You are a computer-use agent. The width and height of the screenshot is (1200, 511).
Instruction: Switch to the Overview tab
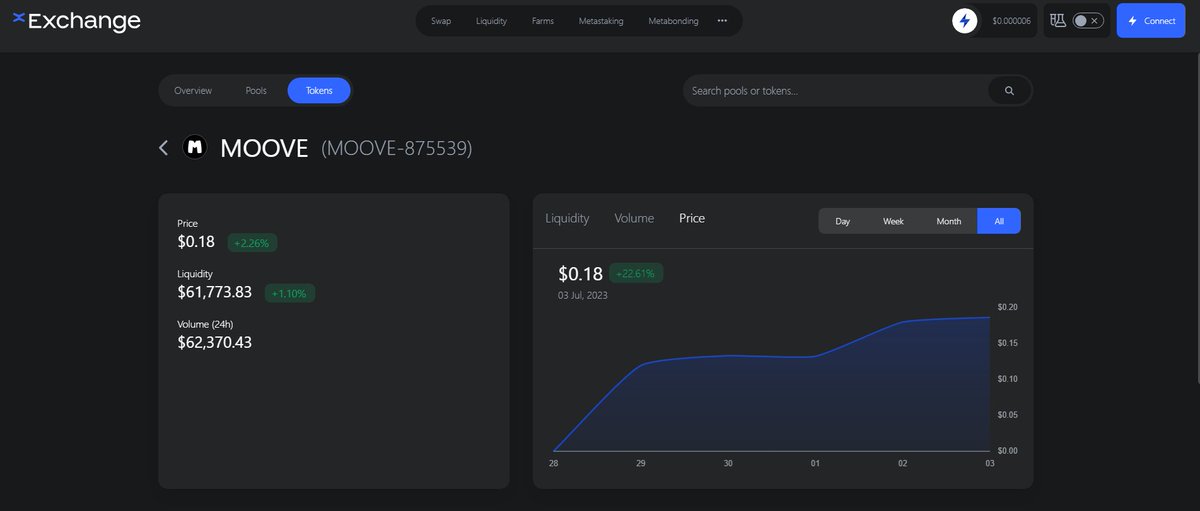click(193, 91)
